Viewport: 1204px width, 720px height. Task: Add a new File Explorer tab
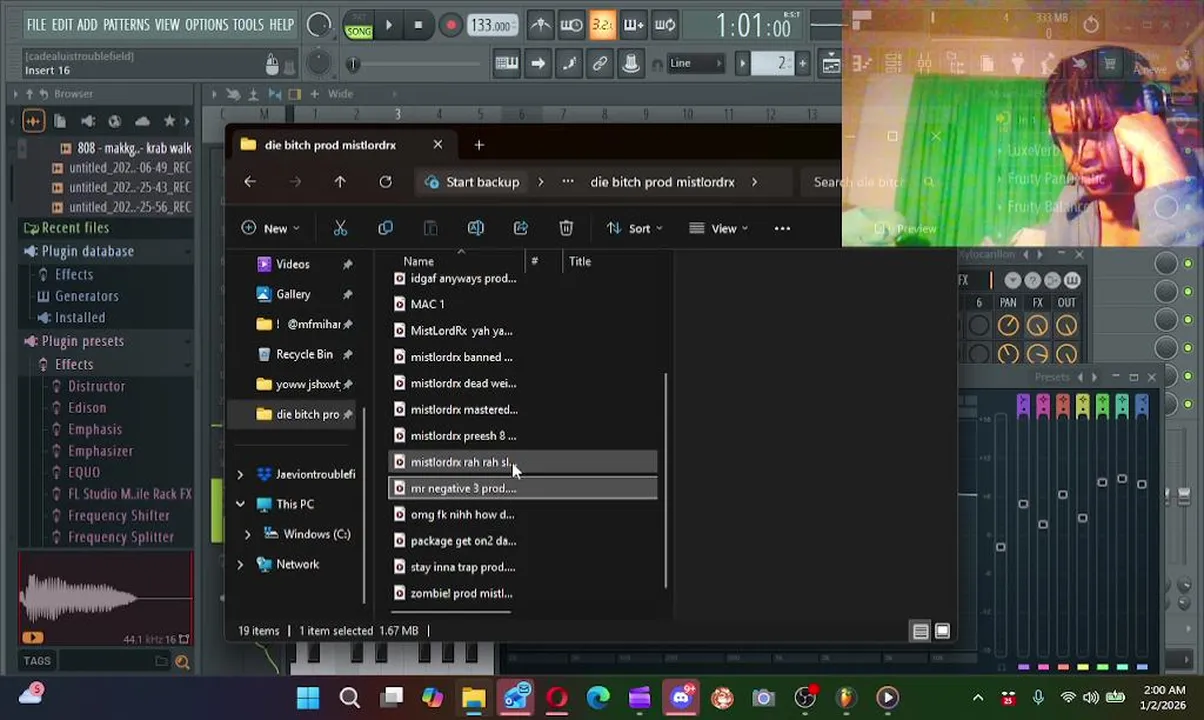click(479, 145)
